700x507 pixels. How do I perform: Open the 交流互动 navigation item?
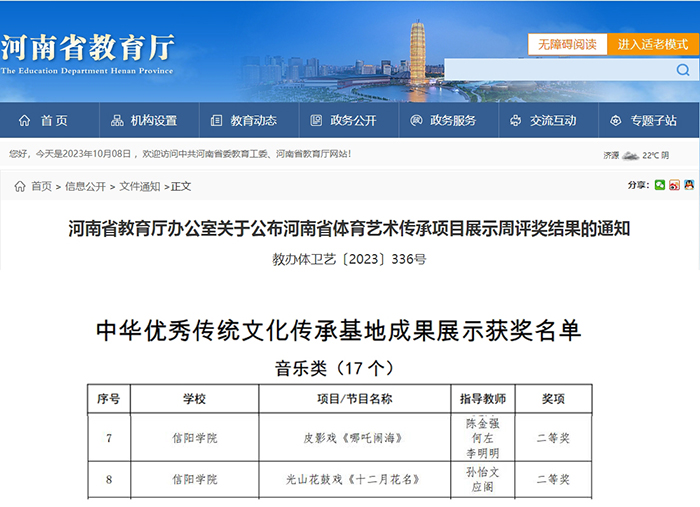coord(543,120)
